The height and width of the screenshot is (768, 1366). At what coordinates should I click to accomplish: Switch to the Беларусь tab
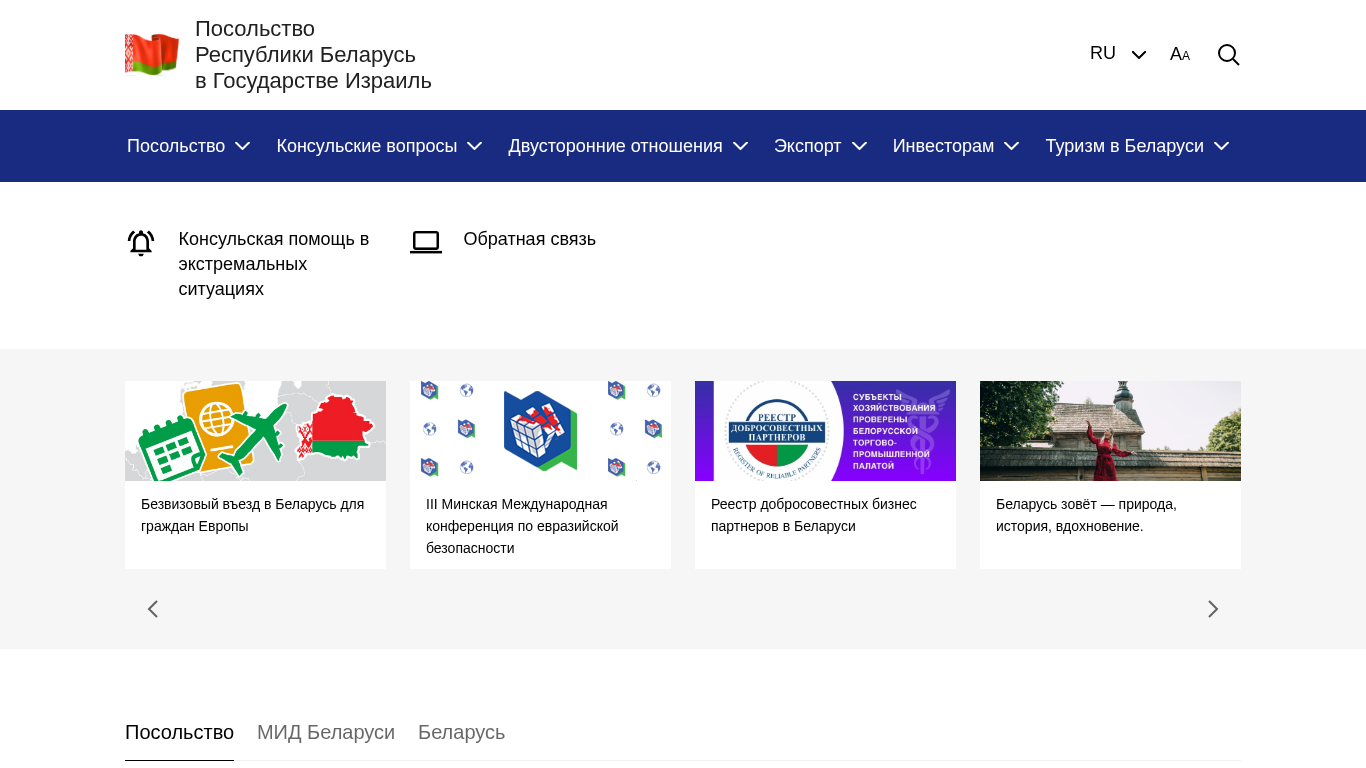point(461,732)
